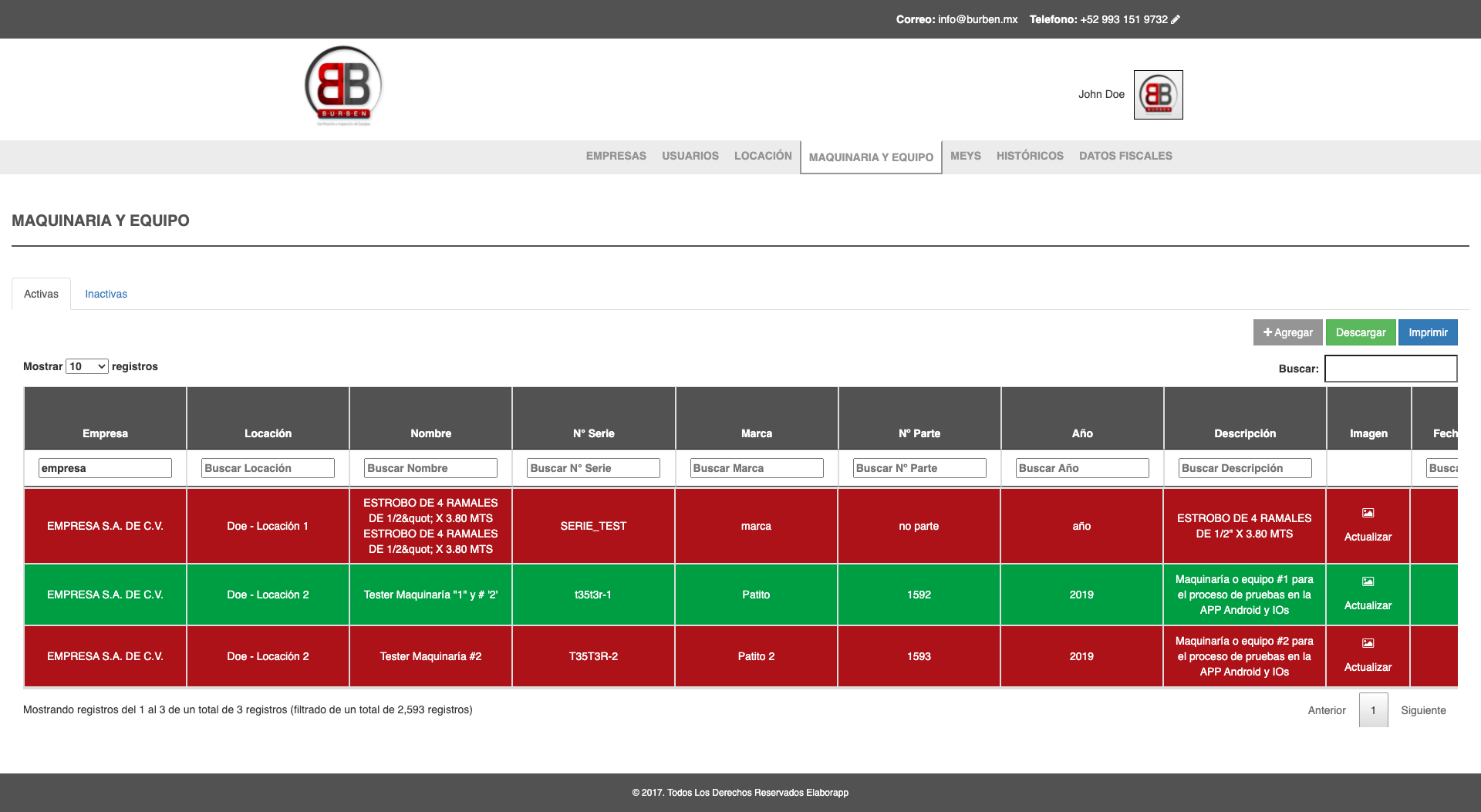Select the Activas tab
Screen dimensions: 1481x812
pos(41,294)
